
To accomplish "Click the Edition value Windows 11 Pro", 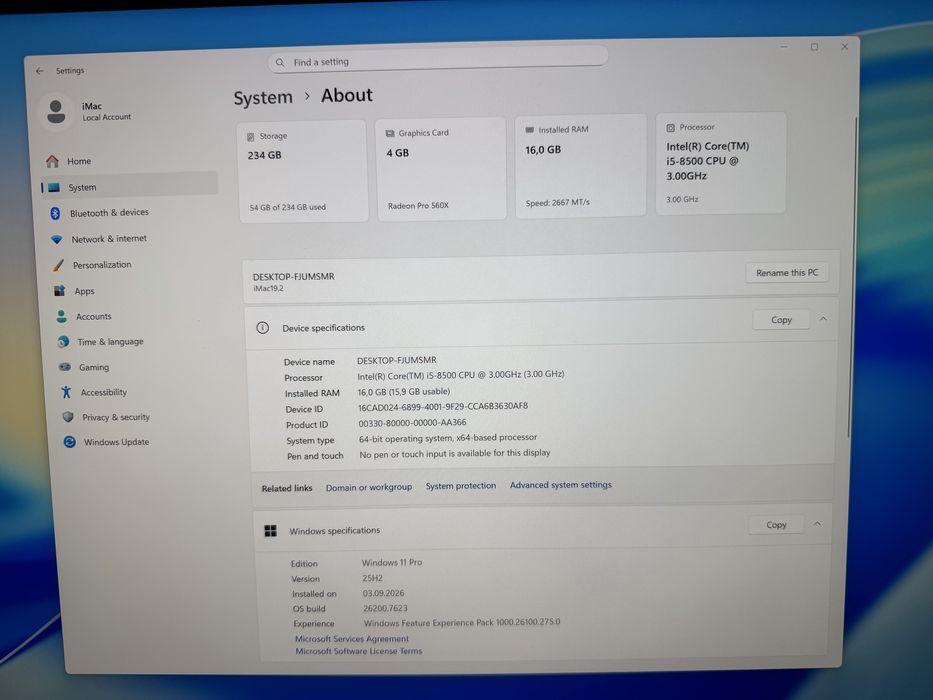I will pos(392,562).
